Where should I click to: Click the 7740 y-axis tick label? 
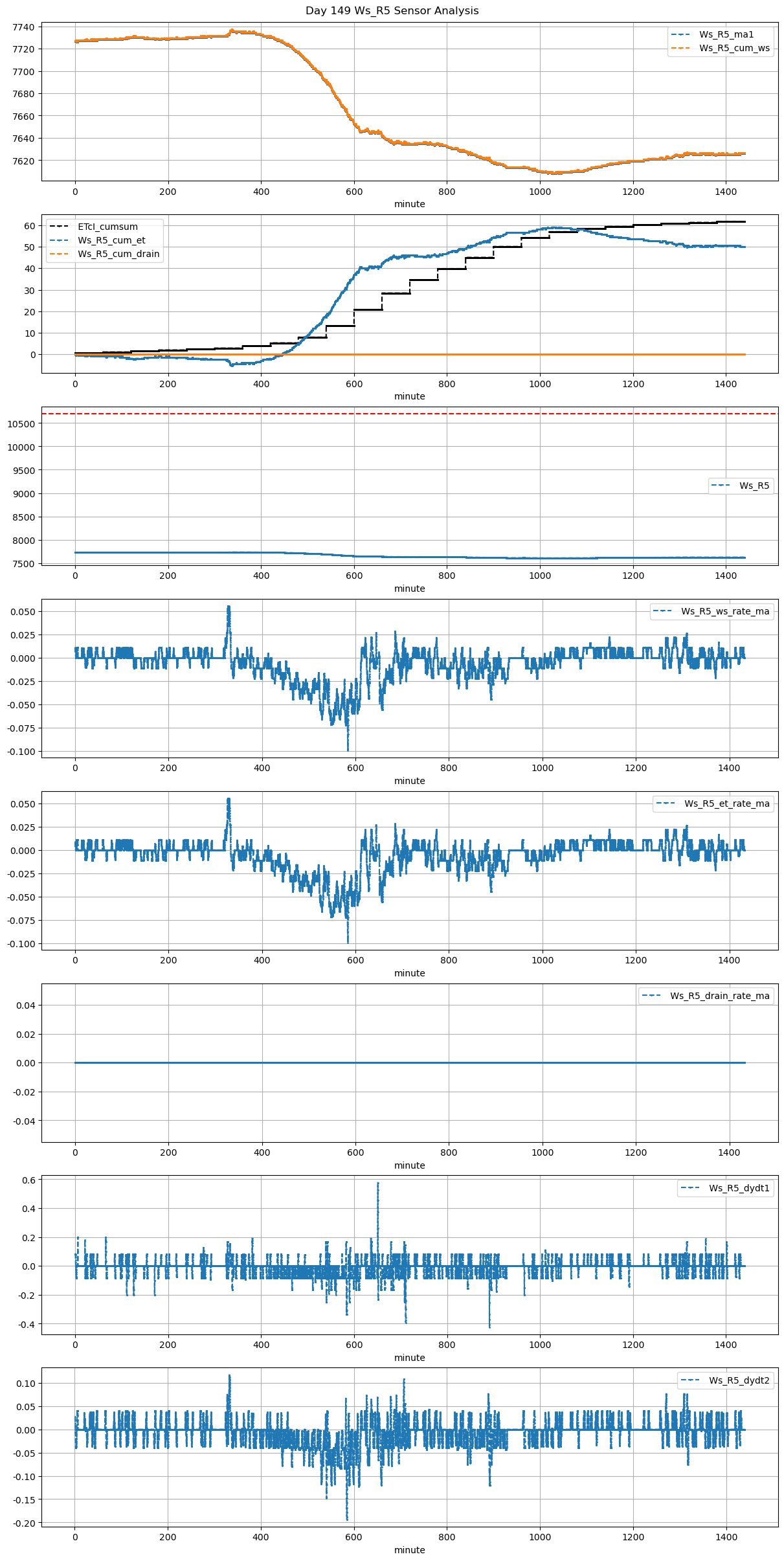23,27
